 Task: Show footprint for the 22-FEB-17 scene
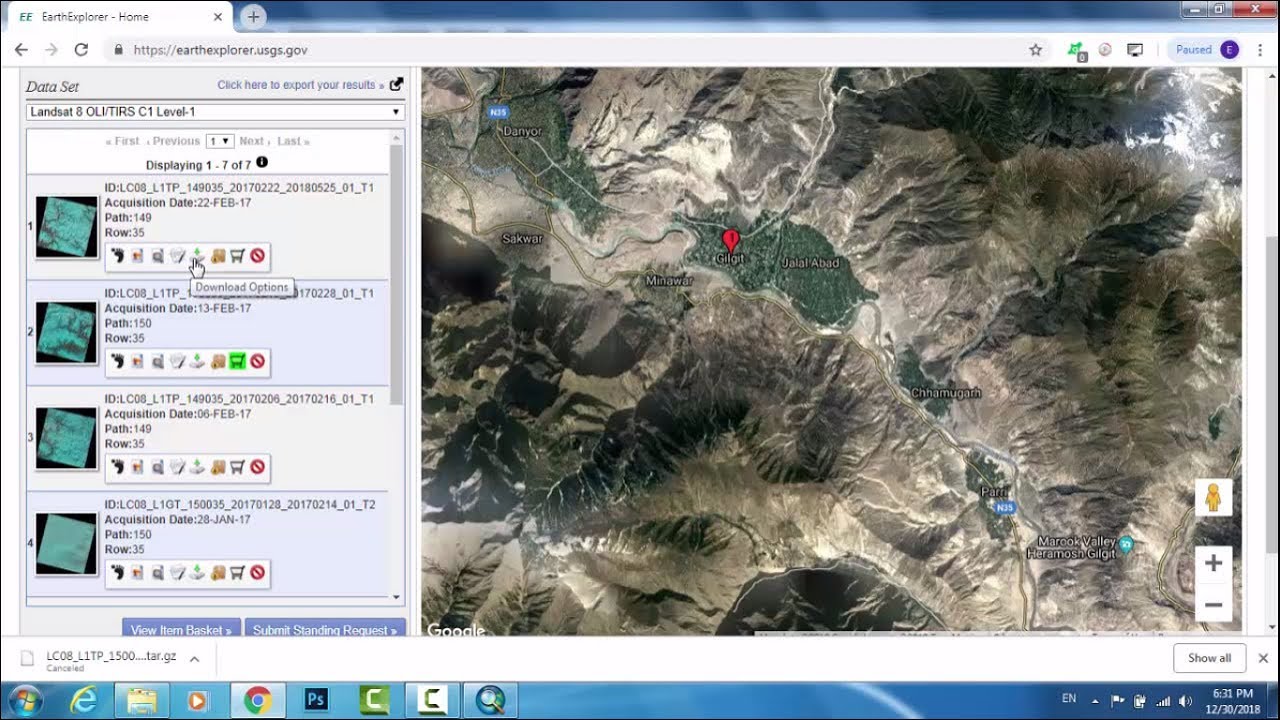click(x=118, y=256)
